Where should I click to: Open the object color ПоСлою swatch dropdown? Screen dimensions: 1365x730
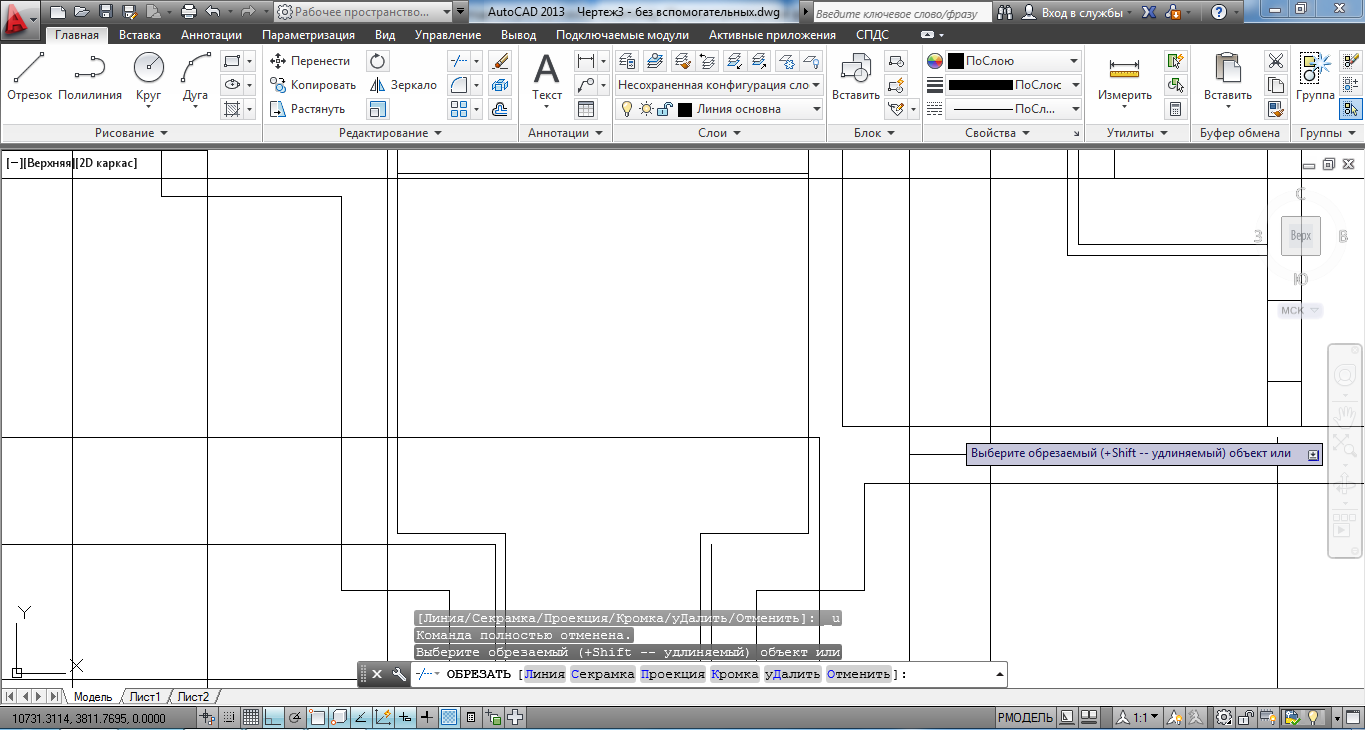[x=1015, y=61]
